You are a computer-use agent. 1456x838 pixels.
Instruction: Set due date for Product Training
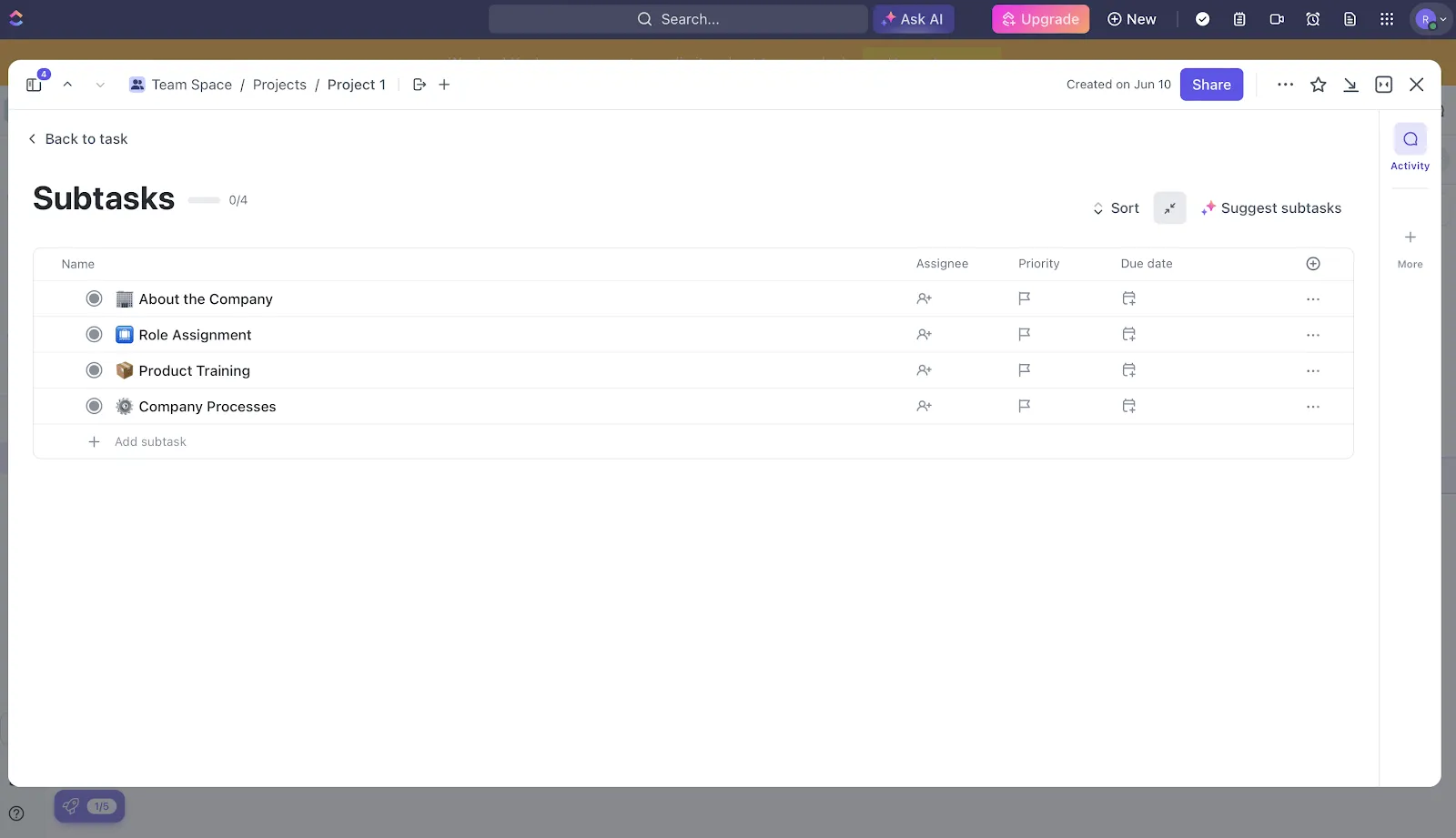[1128, 370]
